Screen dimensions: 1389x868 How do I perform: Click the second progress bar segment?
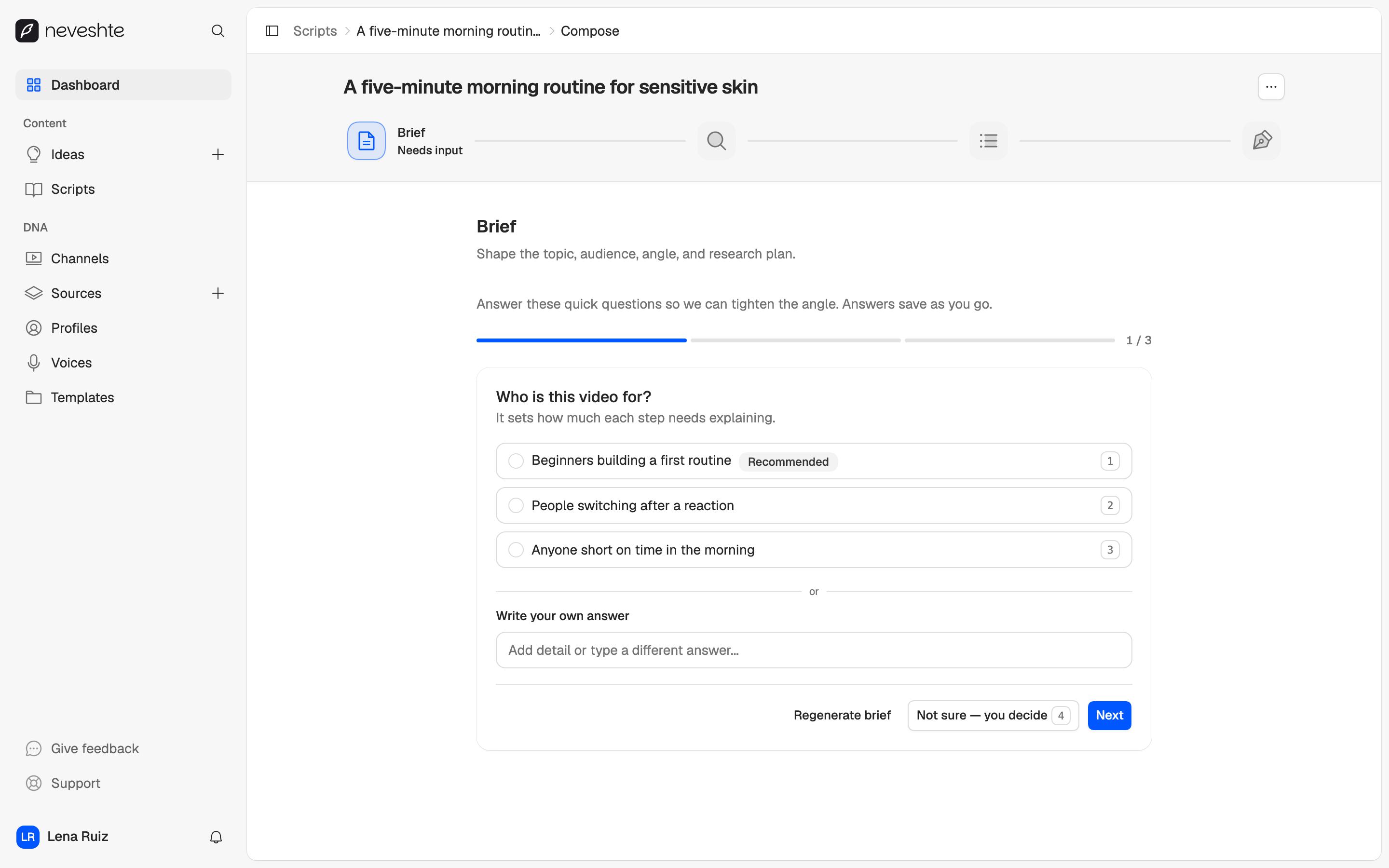795,340
